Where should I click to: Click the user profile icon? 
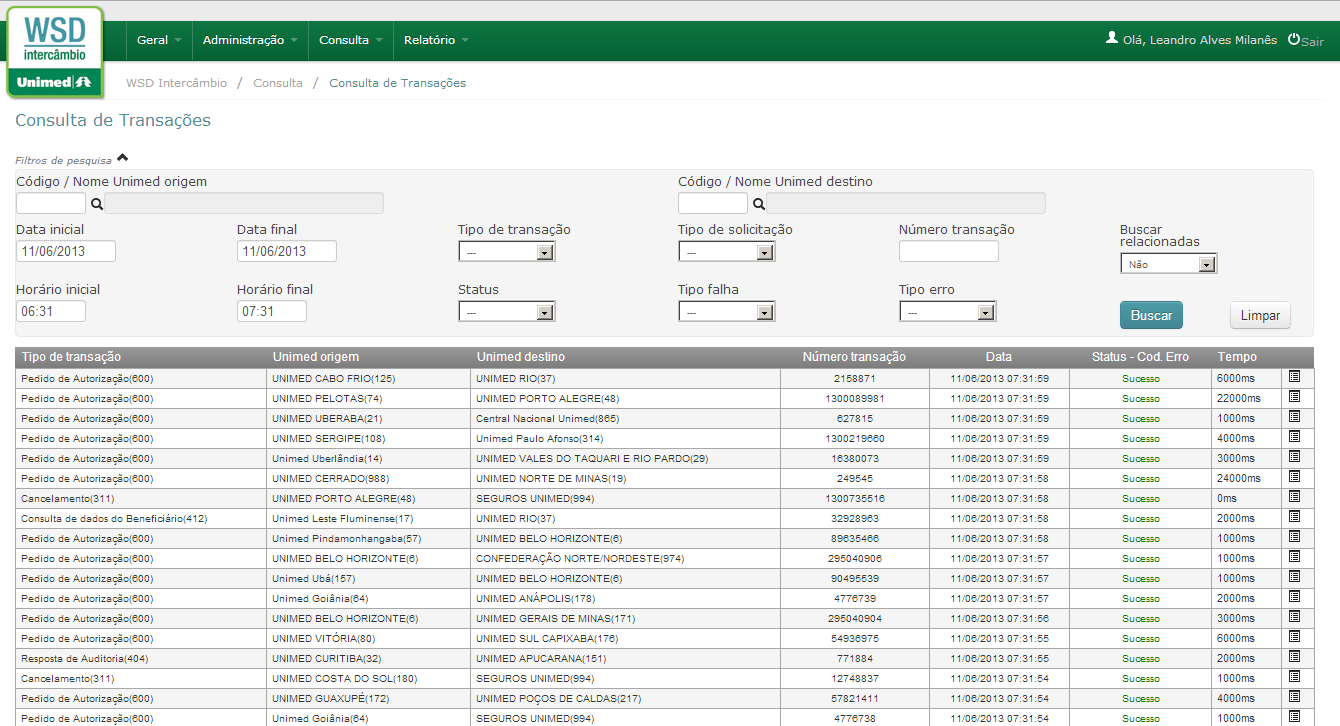pos(1111,38)
